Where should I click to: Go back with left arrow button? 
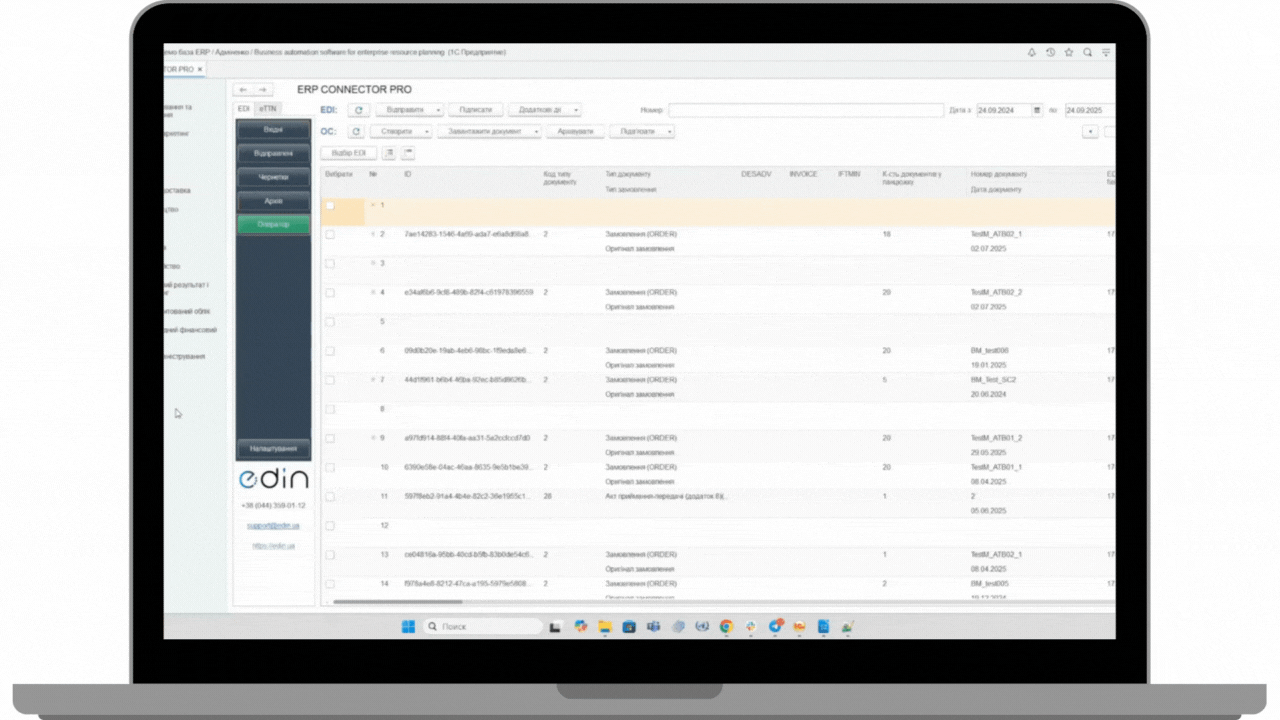point(243,90)
